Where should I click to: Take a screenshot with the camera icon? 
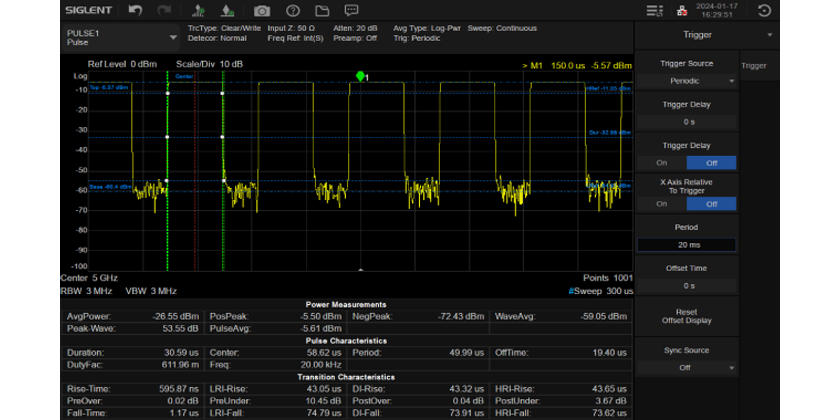pyautogui.click(x=262, y=11)
